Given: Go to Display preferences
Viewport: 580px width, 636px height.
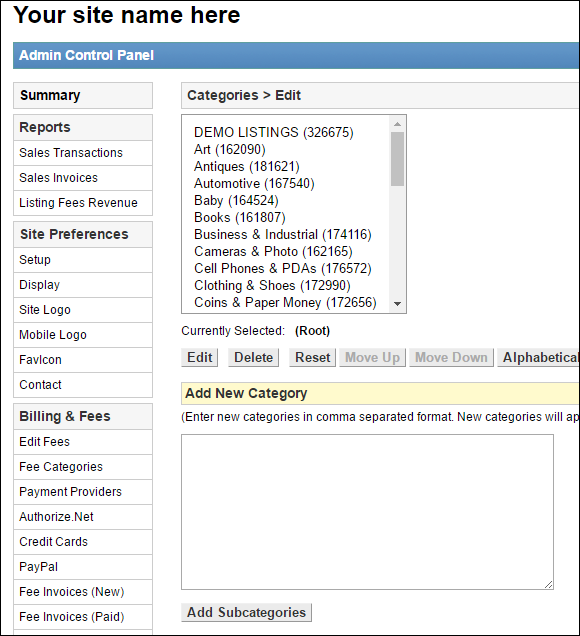Looking at the screenshot, I should coord(83,285).
